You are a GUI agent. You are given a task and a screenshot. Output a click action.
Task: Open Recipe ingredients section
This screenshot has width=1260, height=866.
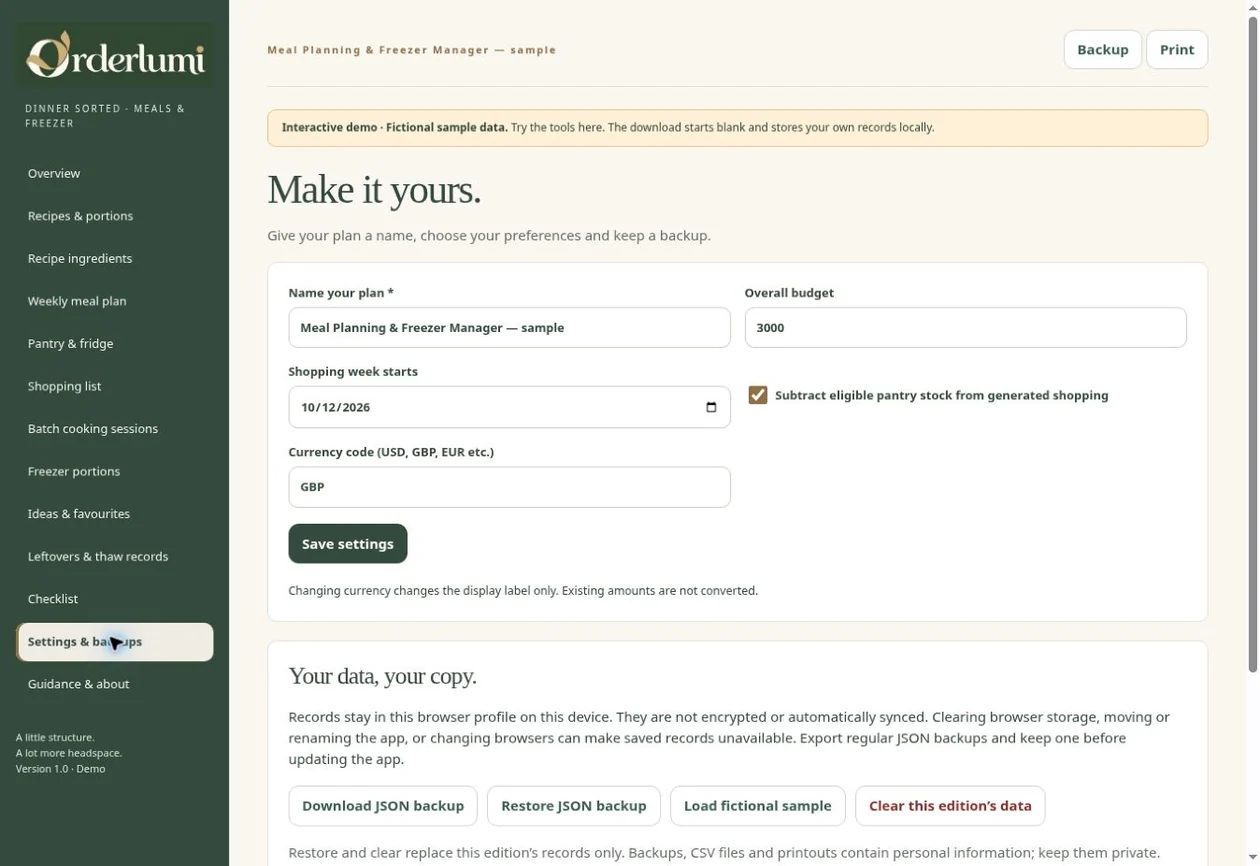click(x=114, y=258)
